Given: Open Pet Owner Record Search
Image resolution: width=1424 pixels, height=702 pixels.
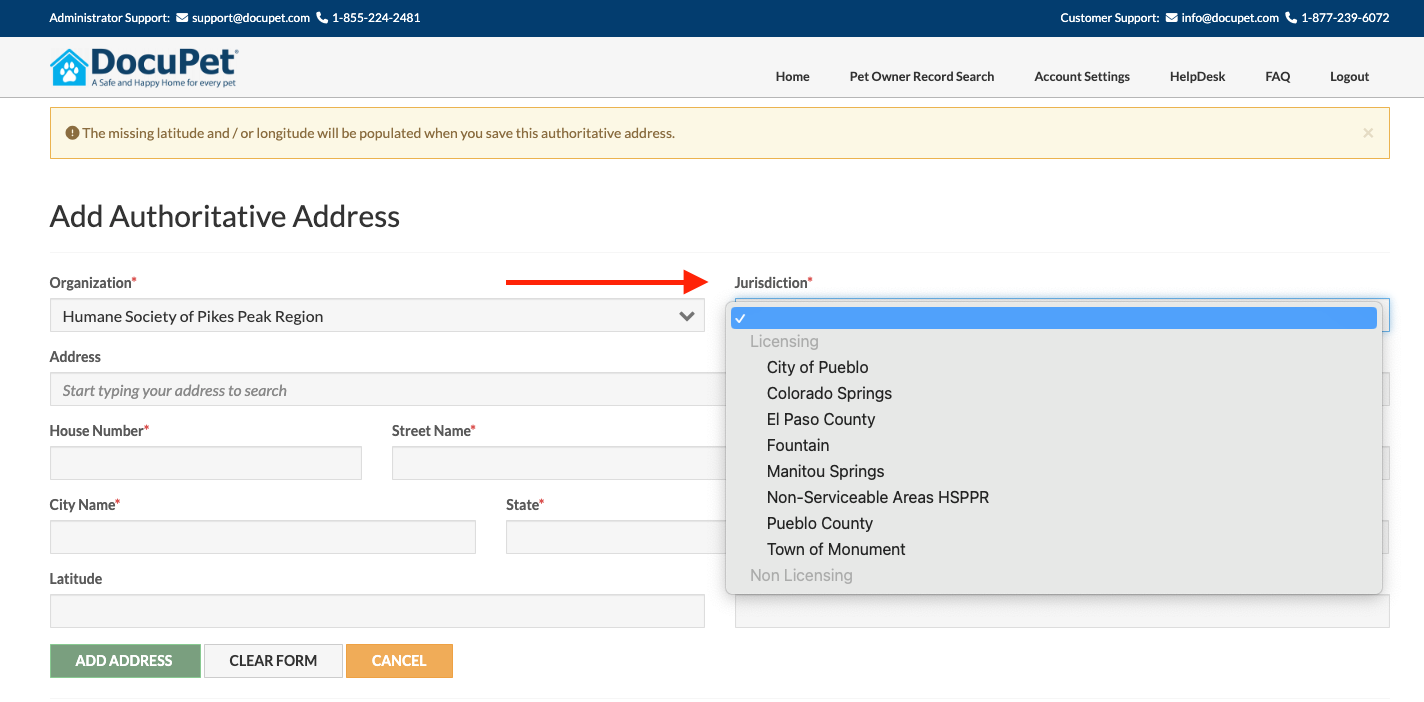Looking at the screenshot, I should point(922,76).
